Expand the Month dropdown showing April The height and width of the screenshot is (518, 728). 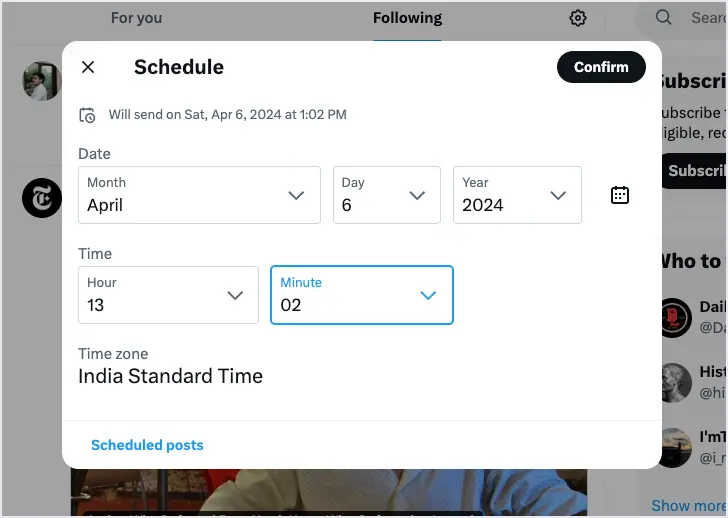pos(199,195)
